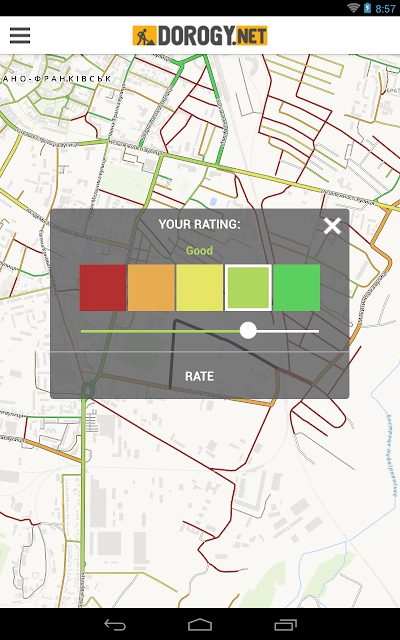This screenshot has width=400, height=640.
Task: Select the red rating swatch
Action: (x=103, y=288)
